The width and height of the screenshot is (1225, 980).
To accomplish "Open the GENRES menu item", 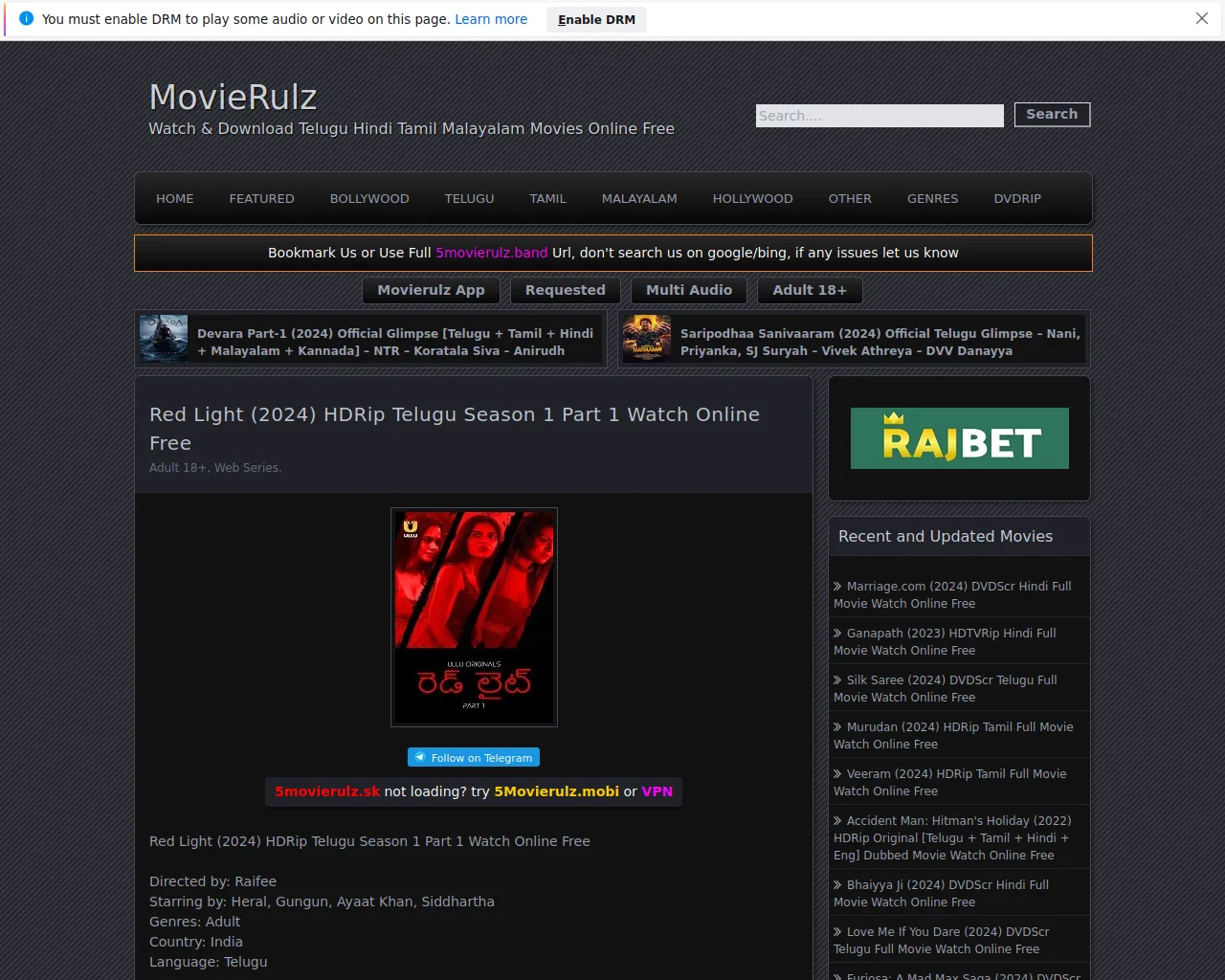I will [933, 199].
